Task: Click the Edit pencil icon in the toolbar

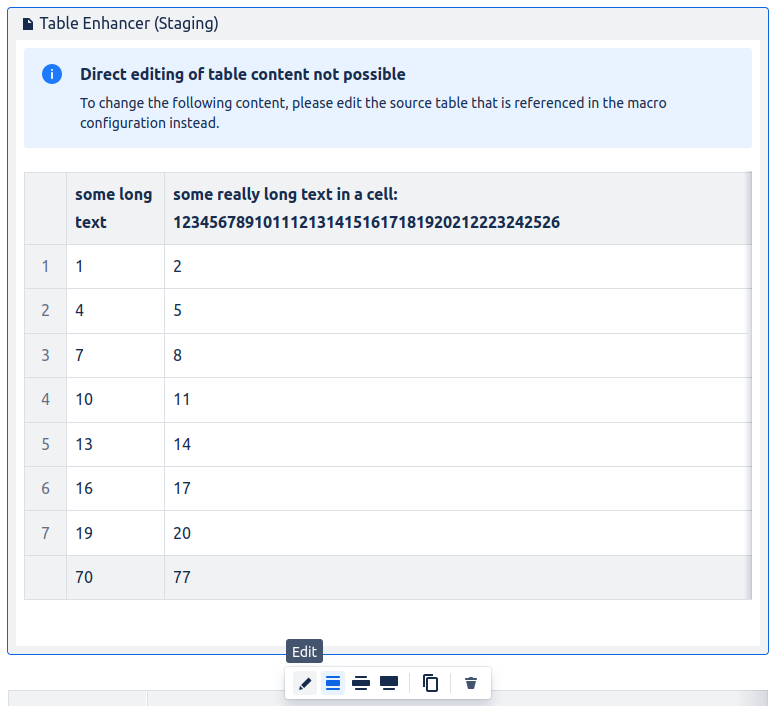Action: pyautogui.click(x=305, y=683)
